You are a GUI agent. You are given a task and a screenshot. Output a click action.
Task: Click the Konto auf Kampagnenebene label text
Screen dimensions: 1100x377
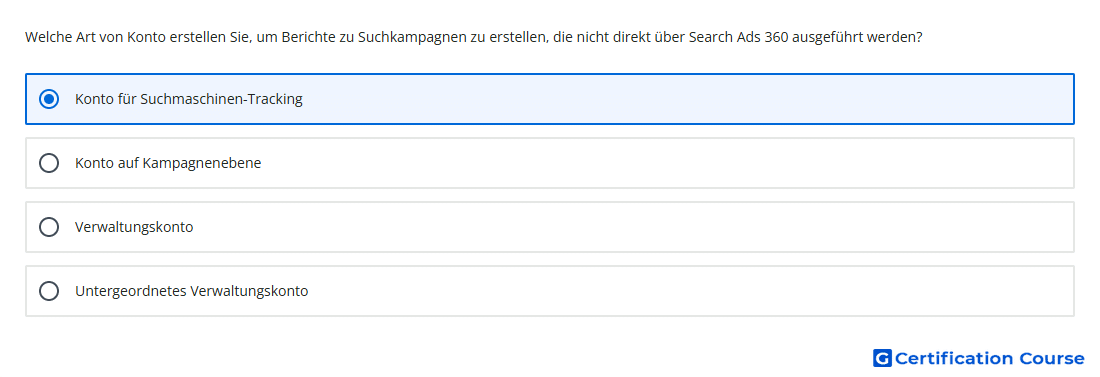(x=168, y=163)
